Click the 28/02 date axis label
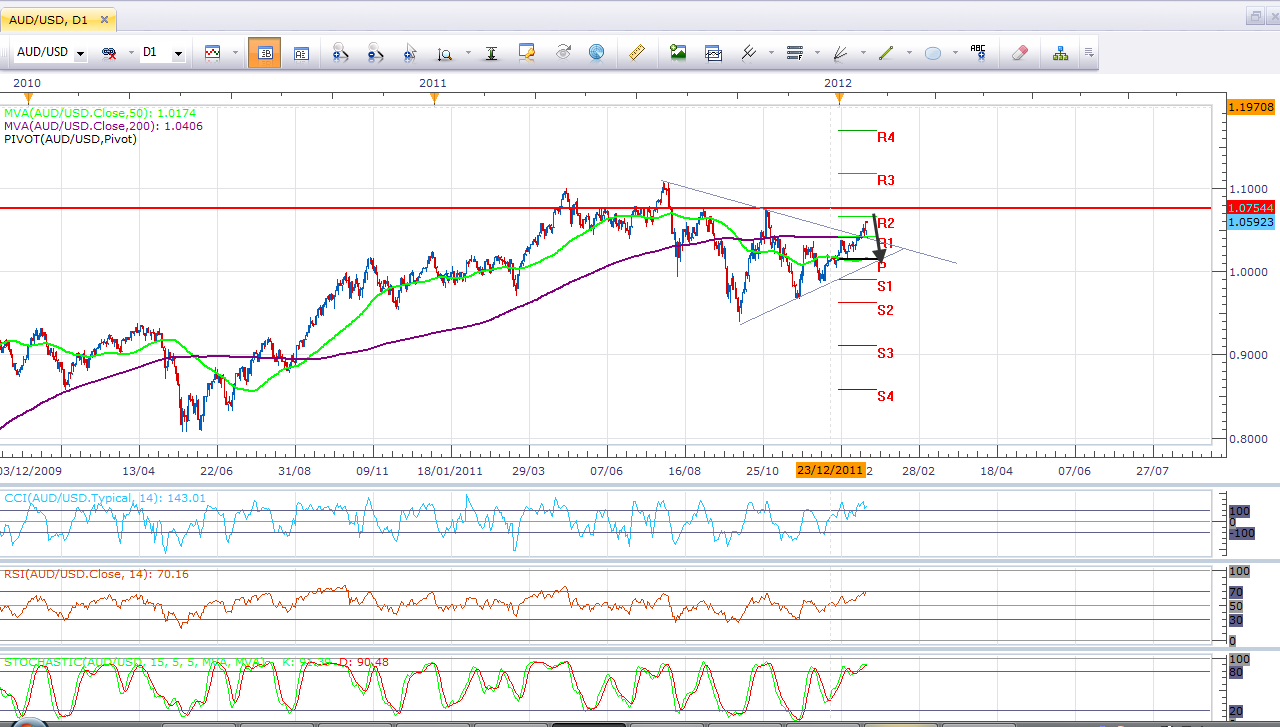 tap(918, 470)
